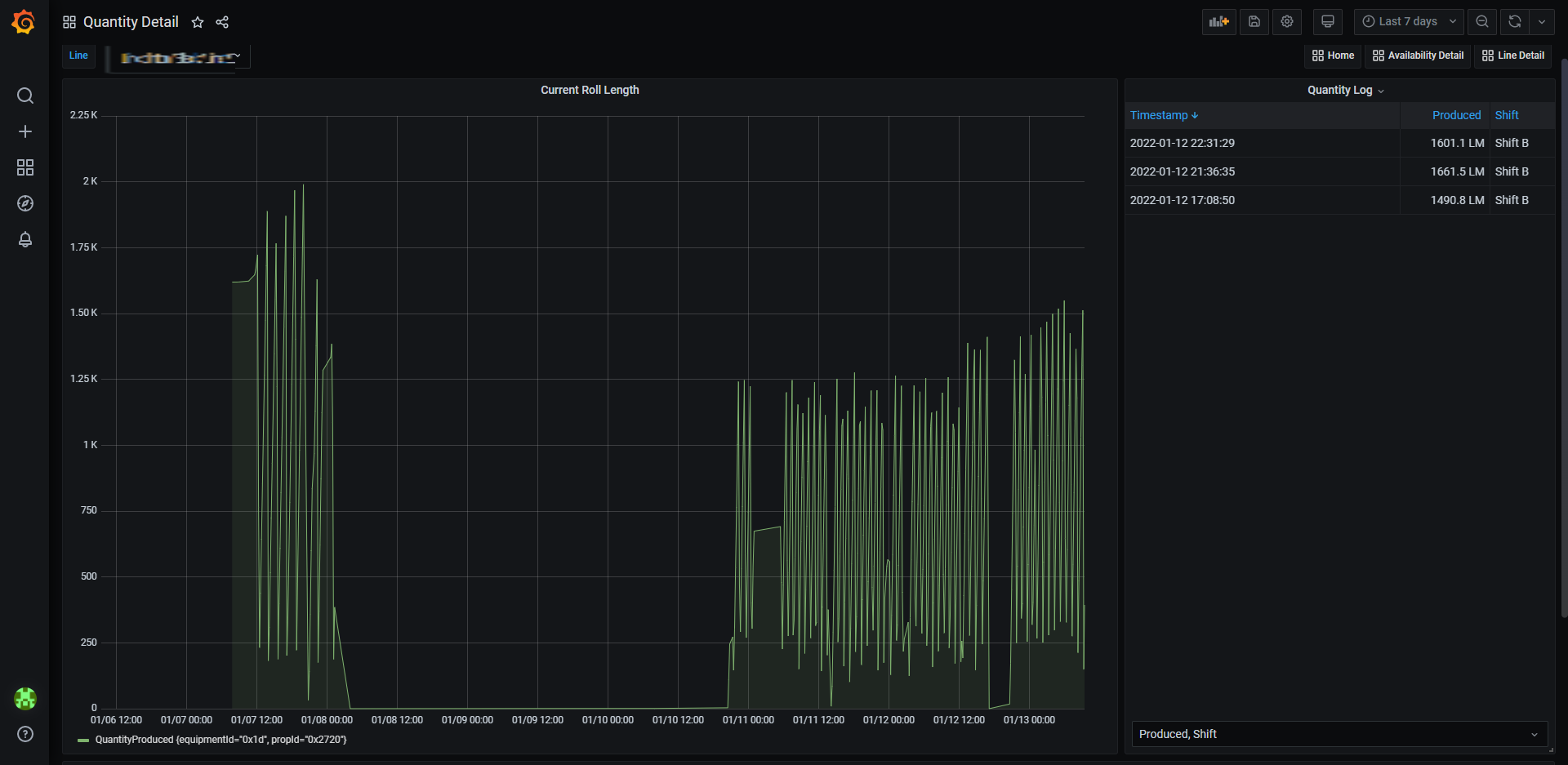Click the 1661.5 LM produced value
The image size is (1568, 765).
(x=1457, y=171)
